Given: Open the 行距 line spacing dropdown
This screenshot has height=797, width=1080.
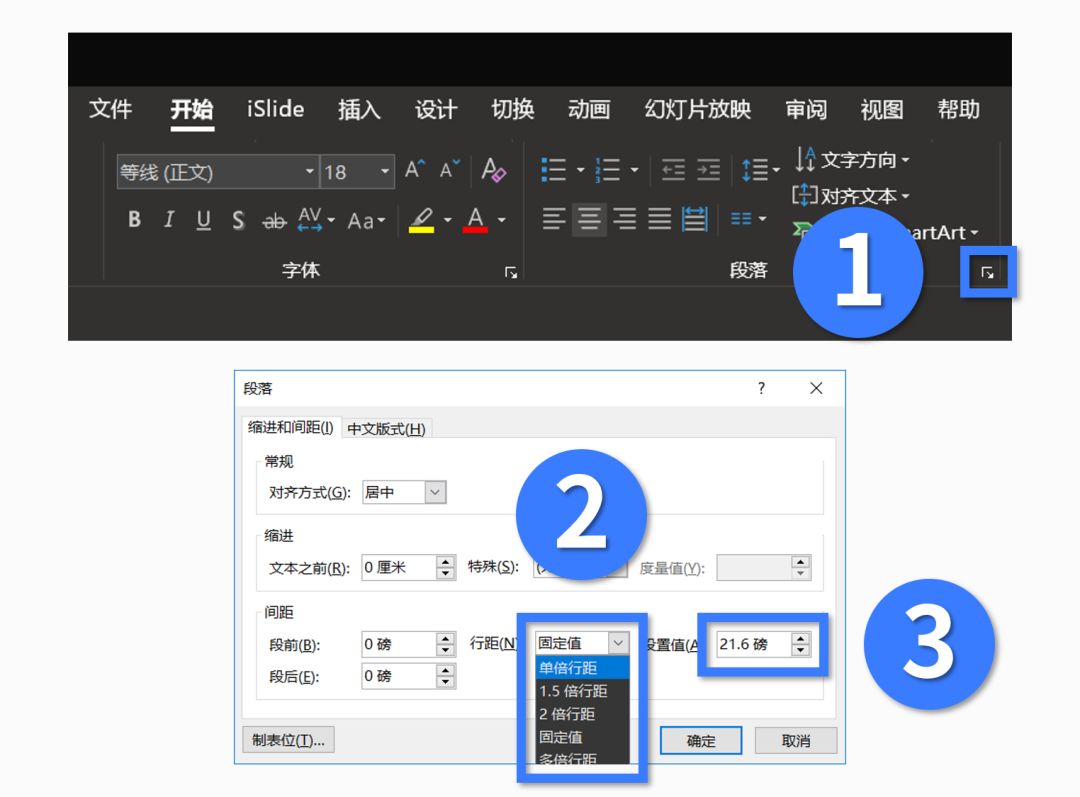Looking at the screenshot, I should tap(618, 643).
